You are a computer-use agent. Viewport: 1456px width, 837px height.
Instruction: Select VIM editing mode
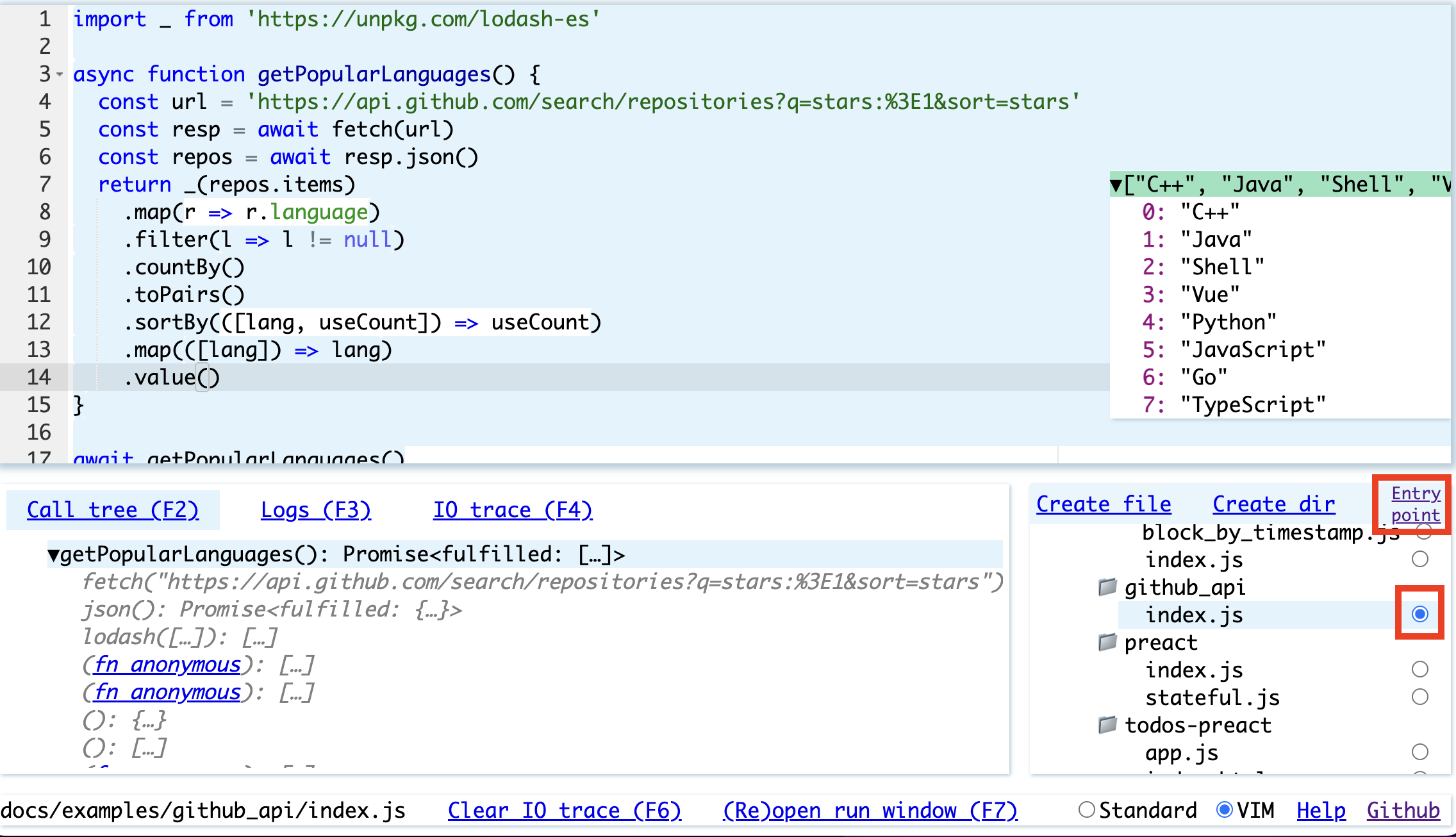coord(1223,809)
